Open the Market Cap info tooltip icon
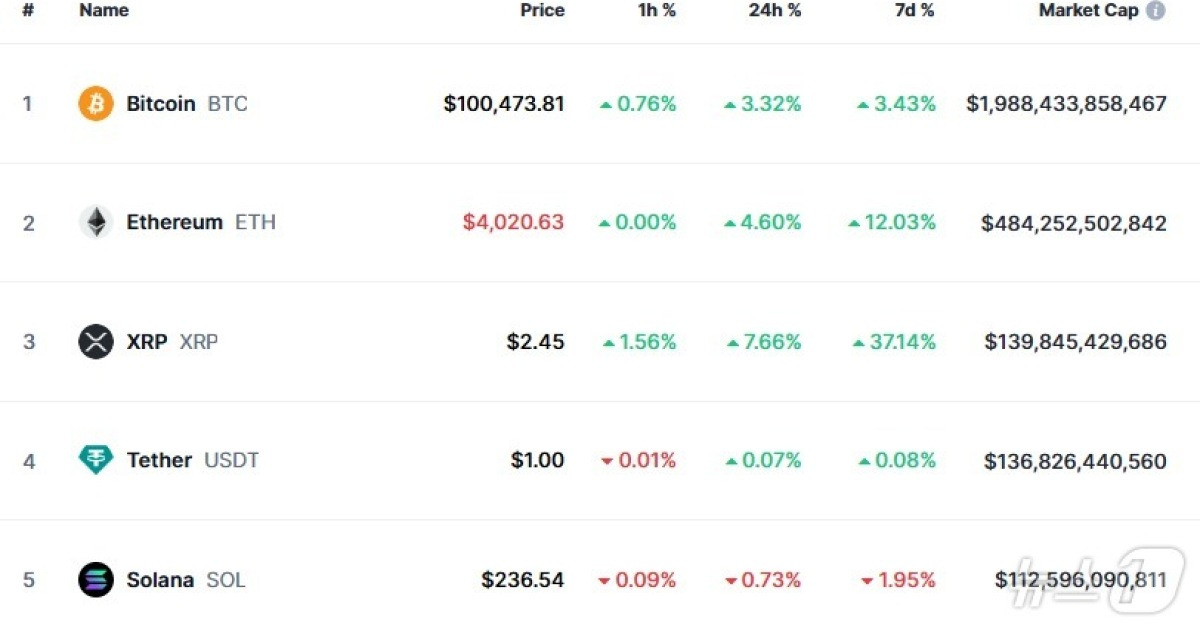 pos(1158,10)
